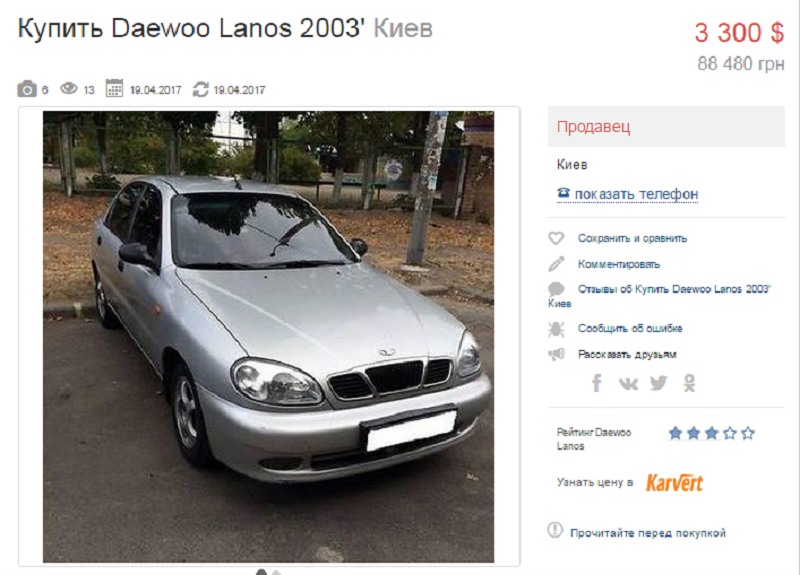Viewport: 800px width, 575px height.
Task: Share the listing on Twitter
Action: coord(659,383)
